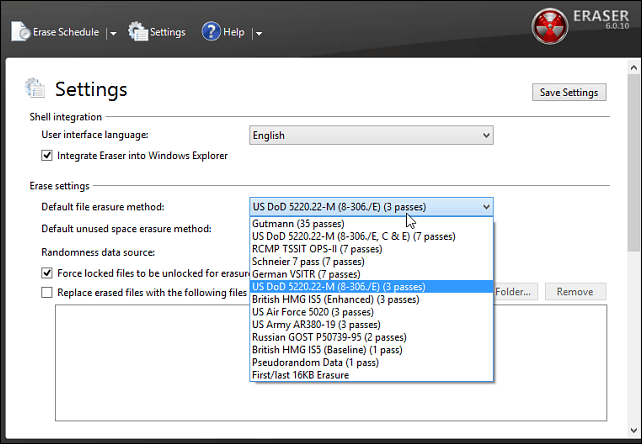This screenshot has width=642, height=444.
Task: Click the vertical scrollbar thumb
Action: tap(634, 163)
